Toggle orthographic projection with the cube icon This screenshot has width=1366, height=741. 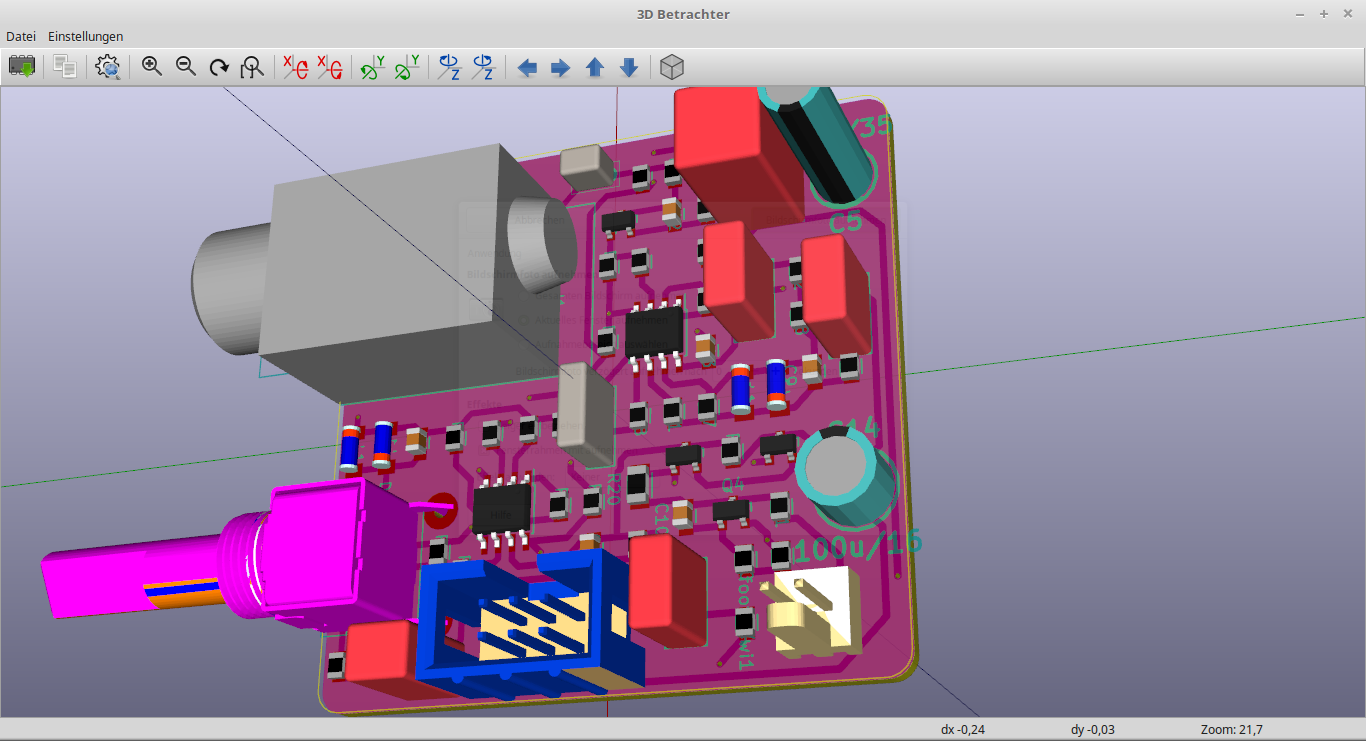(x=673, y=67)
